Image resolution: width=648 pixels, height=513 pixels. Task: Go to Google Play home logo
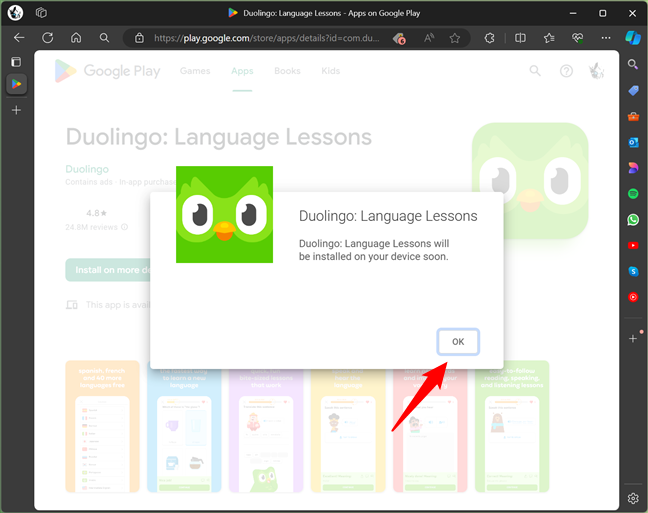point(107,71)
